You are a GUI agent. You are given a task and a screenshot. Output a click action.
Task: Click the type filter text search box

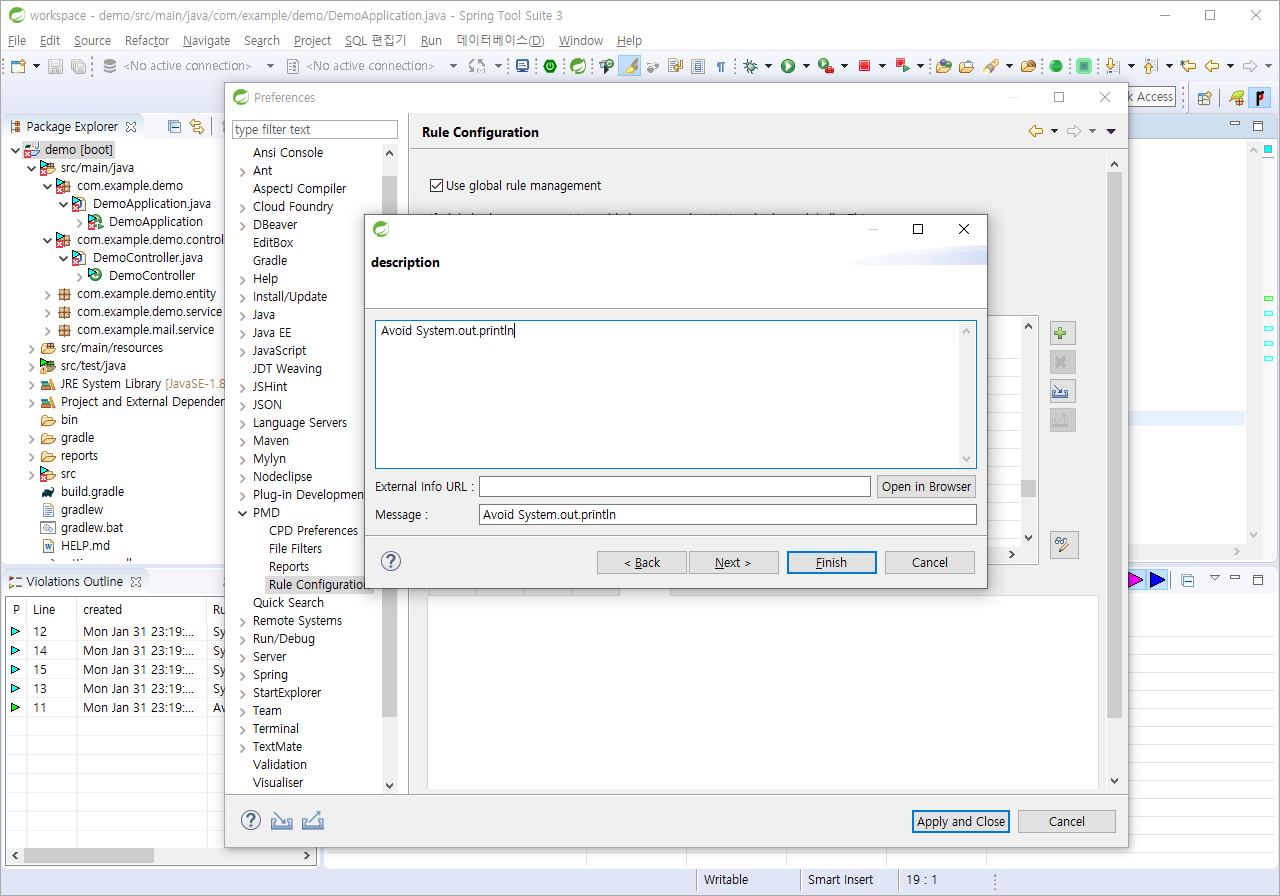click(315, 130)
